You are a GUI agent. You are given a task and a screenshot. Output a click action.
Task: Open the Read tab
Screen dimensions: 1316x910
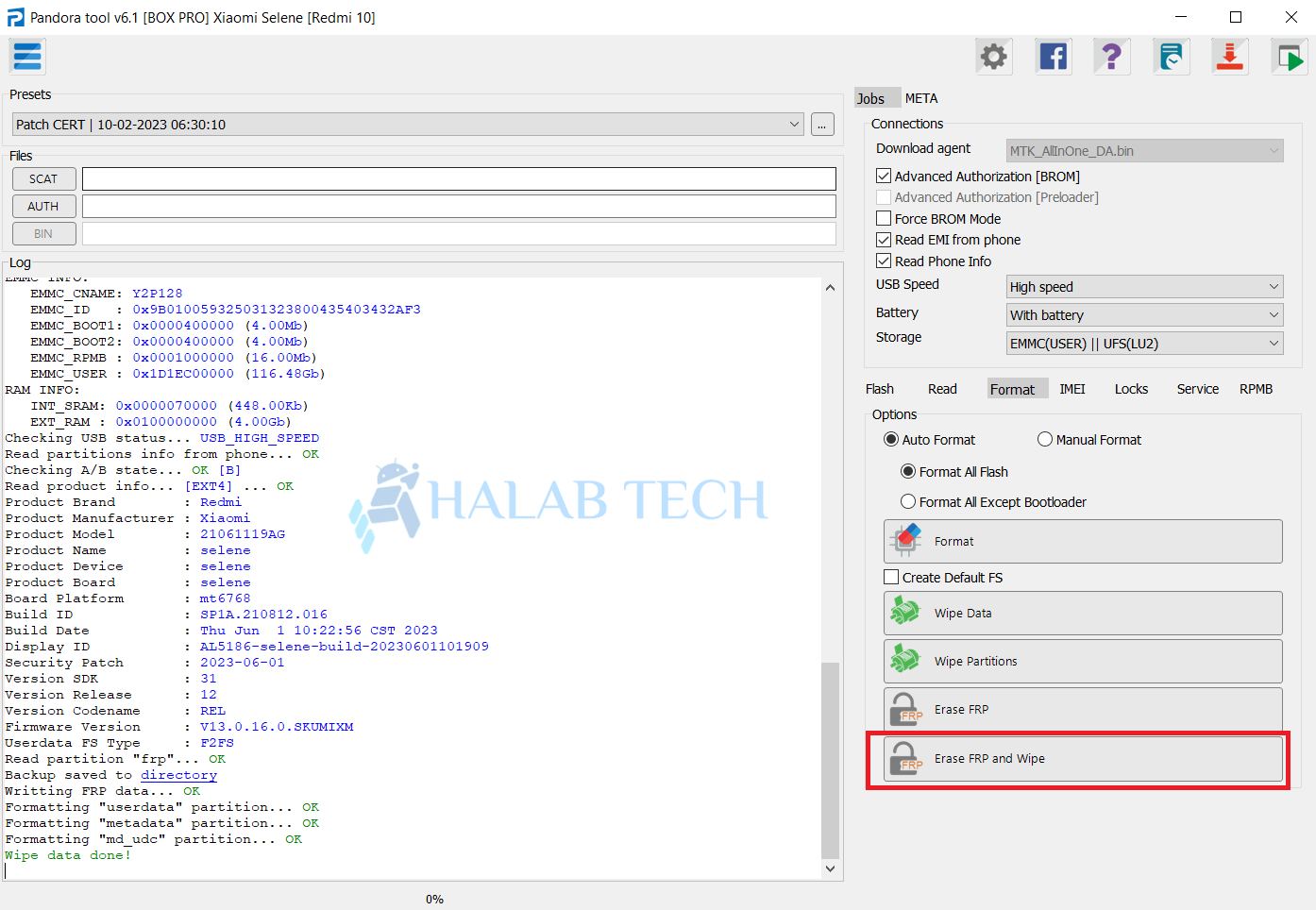(942, 389)
